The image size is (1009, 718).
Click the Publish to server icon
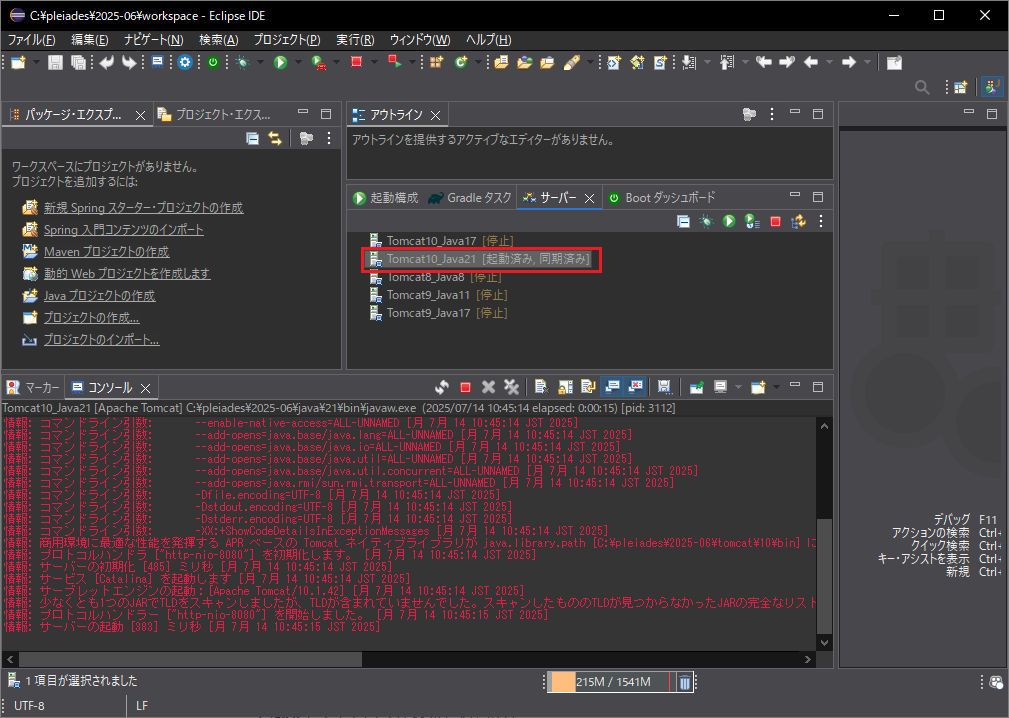pos(798,221)
